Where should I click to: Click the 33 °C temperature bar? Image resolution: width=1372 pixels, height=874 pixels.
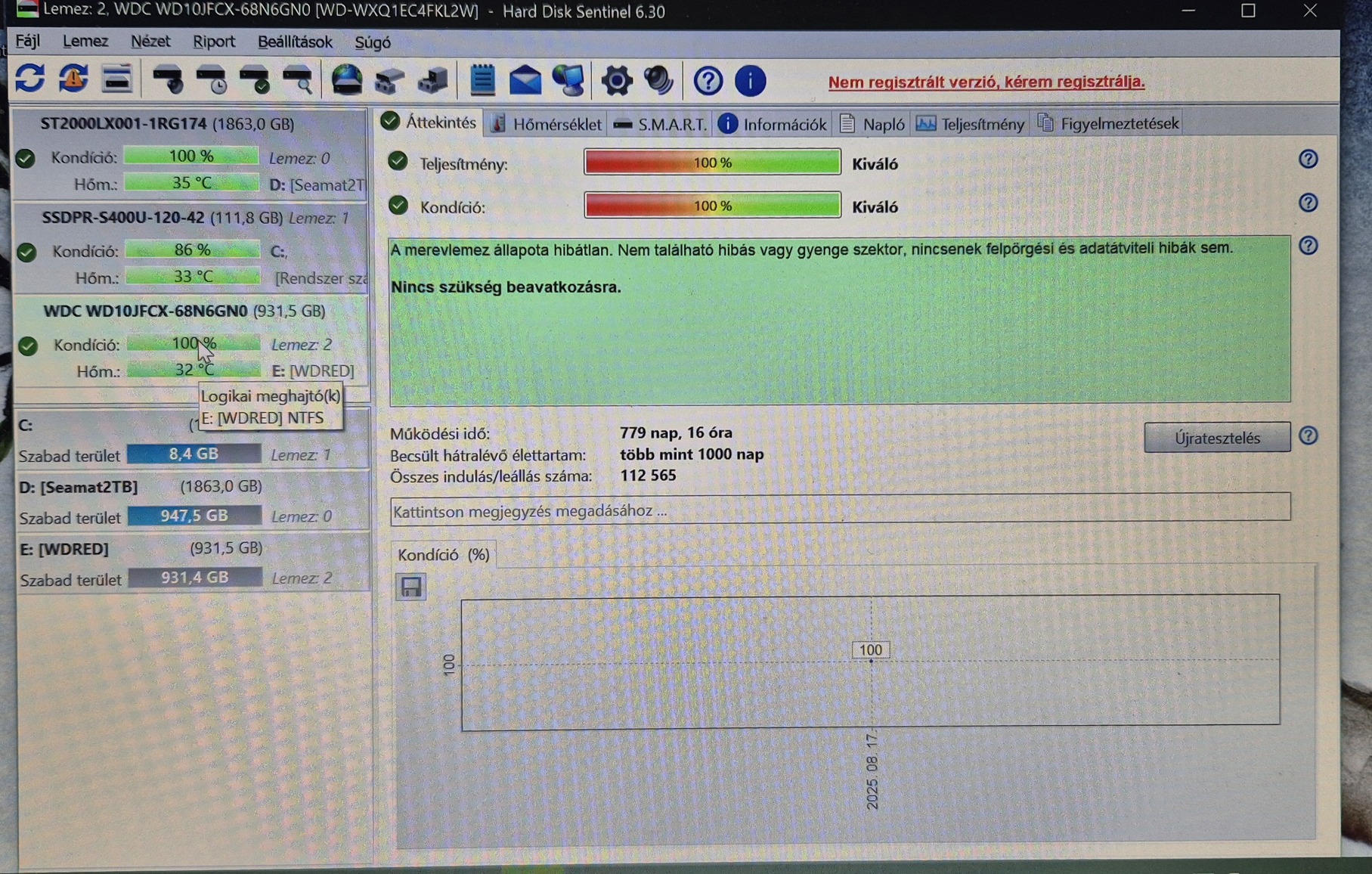pyautogui.click(x=193, y=277)
